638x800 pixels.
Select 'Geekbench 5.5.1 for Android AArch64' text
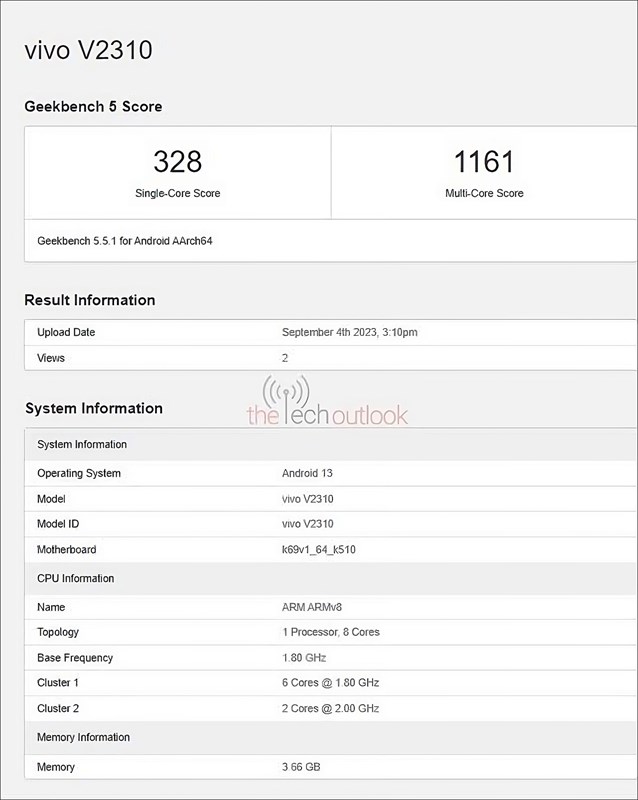click(125, 241)
